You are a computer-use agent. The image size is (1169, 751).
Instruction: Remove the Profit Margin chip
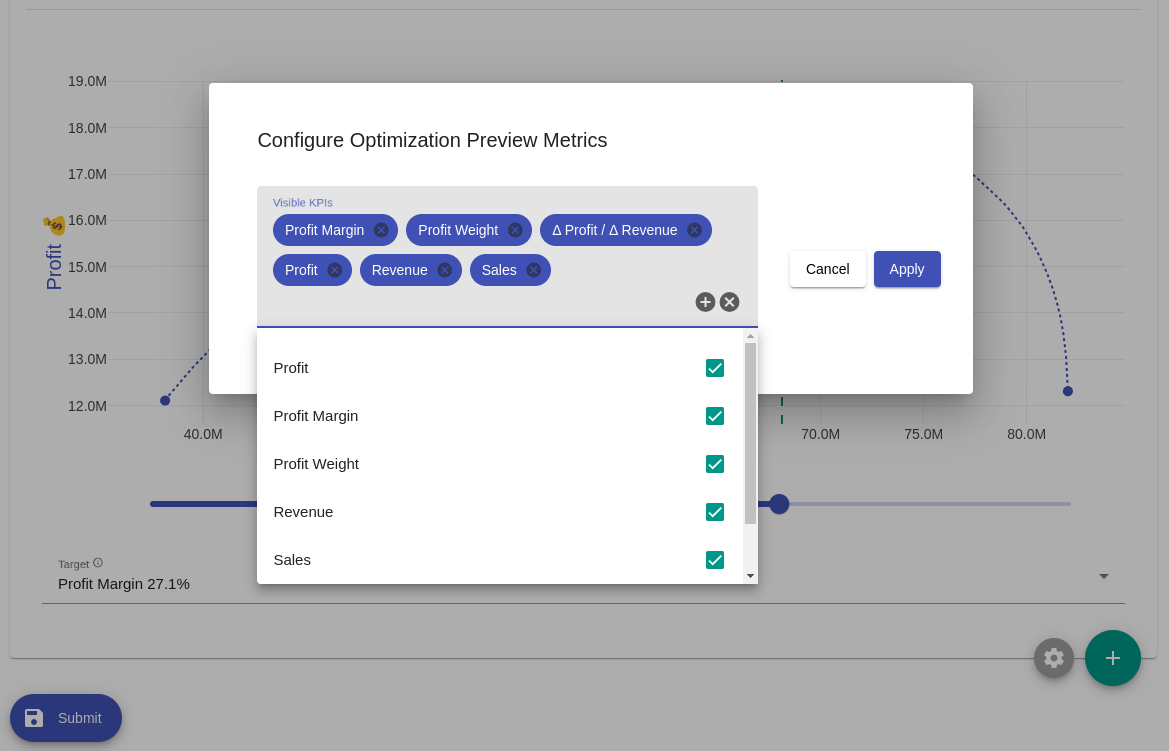[x=381, y=230]
